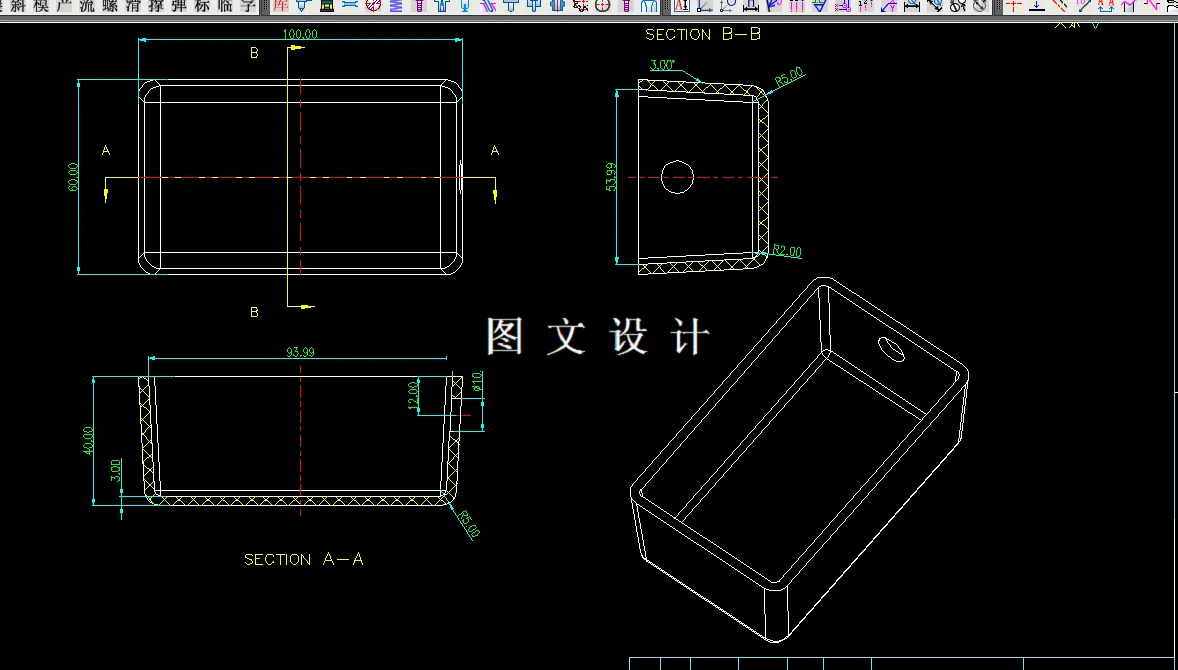Select the XY coordinate label icon

(889, 5)
